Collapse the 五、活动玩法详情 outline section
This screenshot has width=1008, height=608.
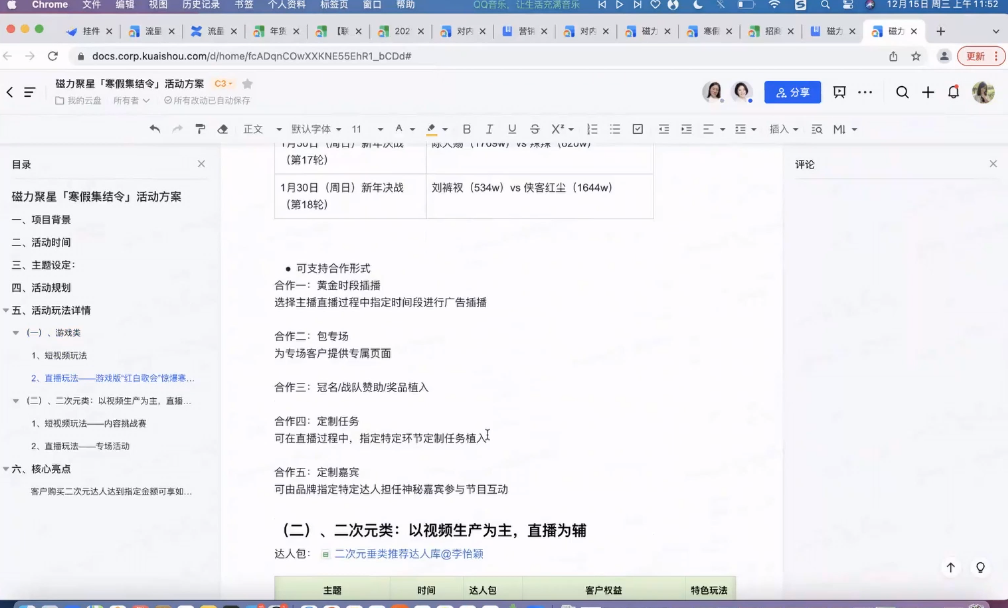tap(7, 312)
